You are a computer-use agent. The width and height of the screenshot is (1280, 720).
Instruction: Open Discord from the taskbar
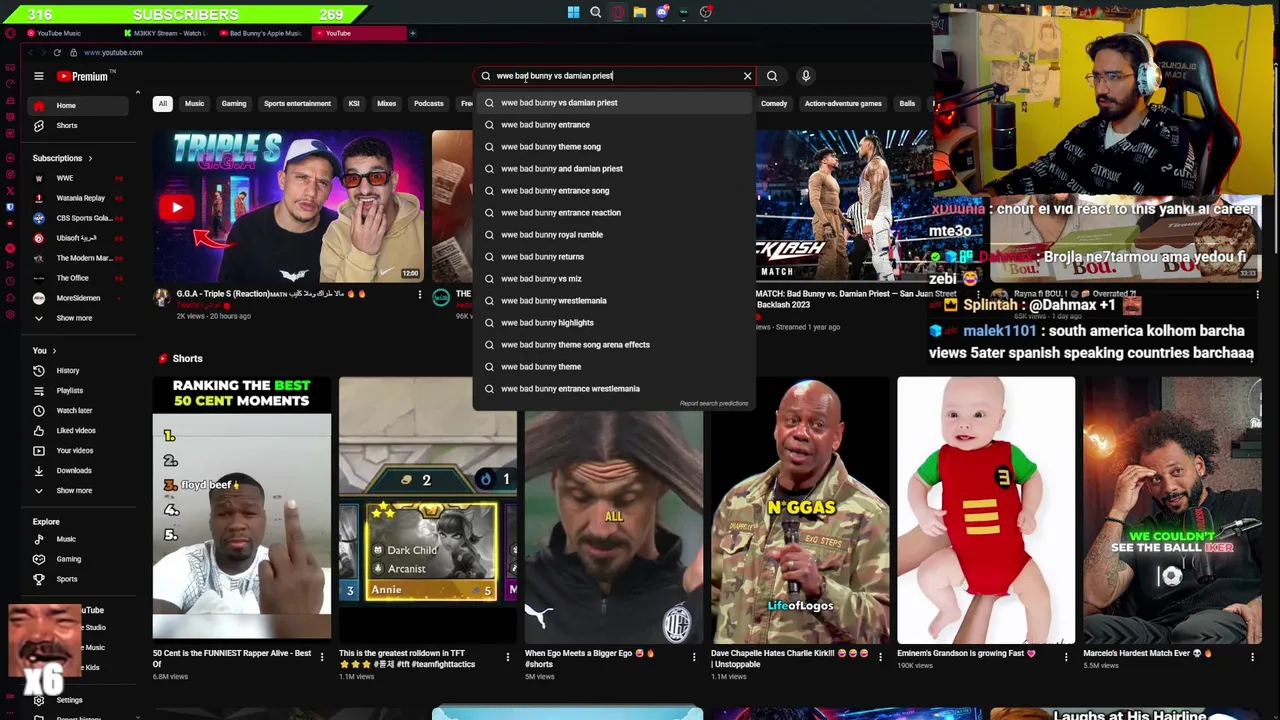661,12
